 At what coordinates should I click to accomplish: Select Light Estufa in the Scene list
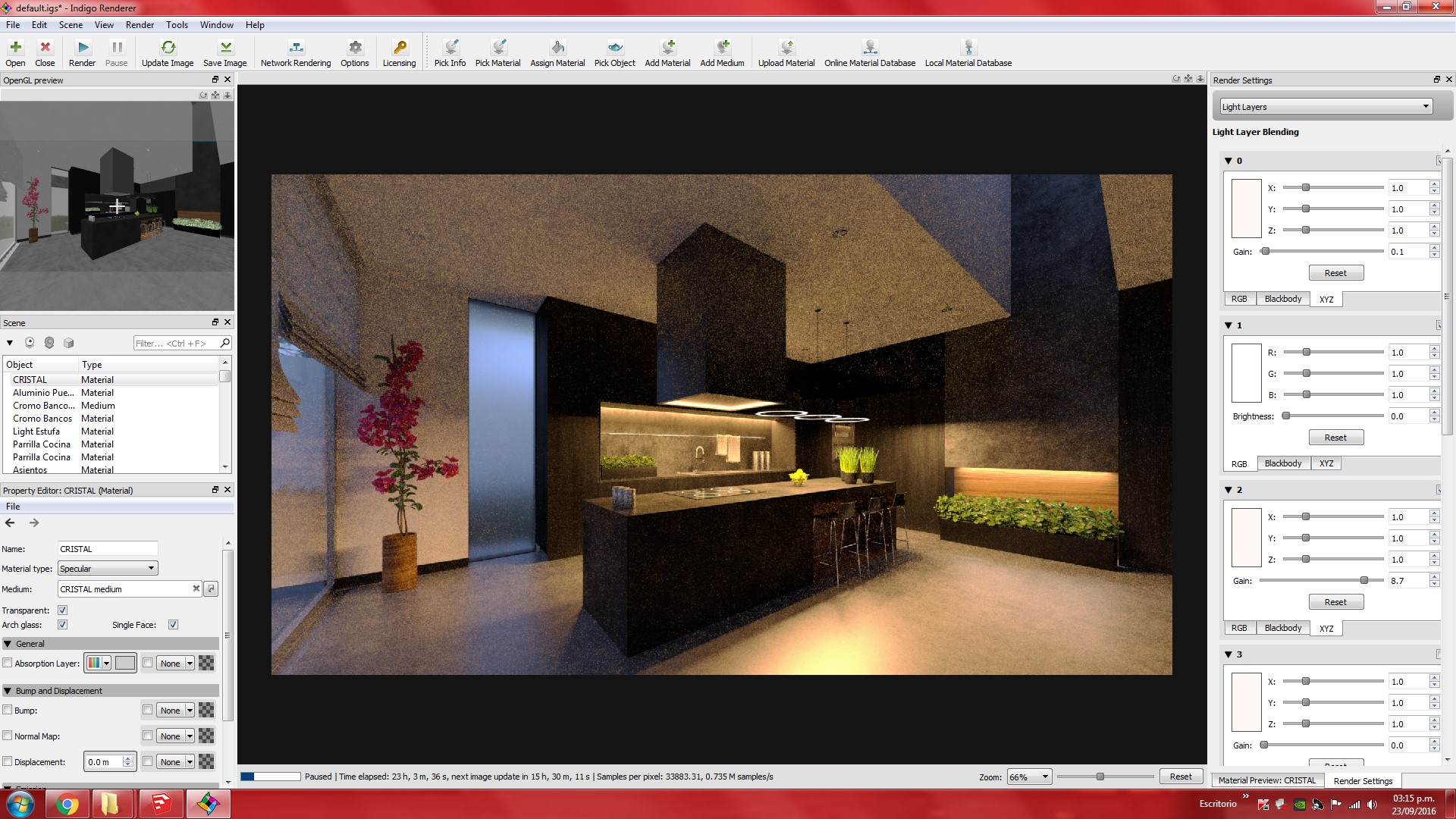[x=36, y=431]
